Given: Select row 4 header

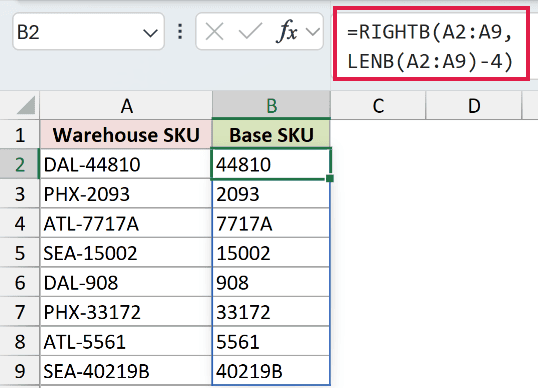Looking at the screenshot, I should coord(20,223).
